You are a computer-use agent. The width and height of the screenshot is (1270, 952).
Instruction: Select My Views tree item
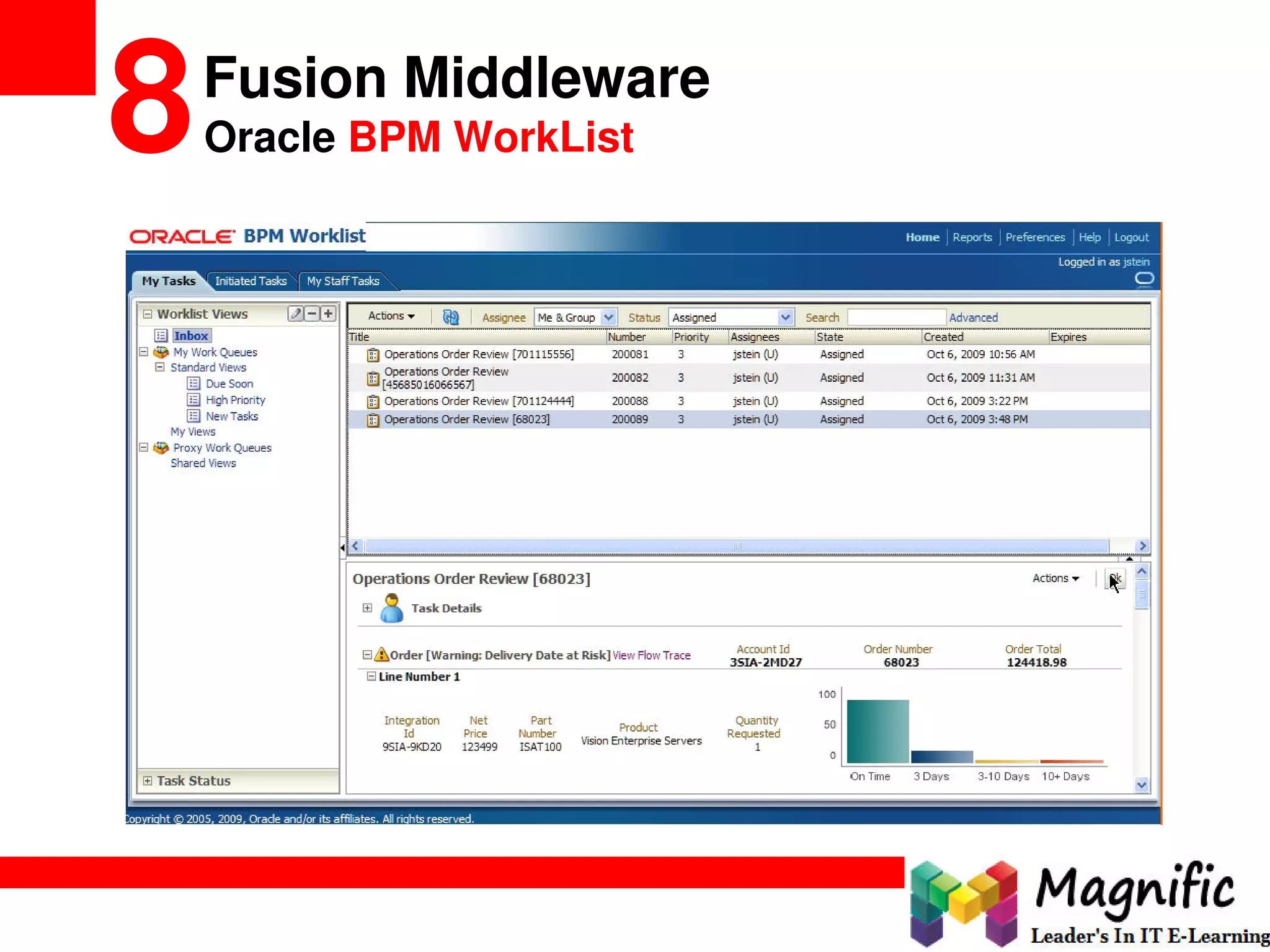tap(193, 431)
